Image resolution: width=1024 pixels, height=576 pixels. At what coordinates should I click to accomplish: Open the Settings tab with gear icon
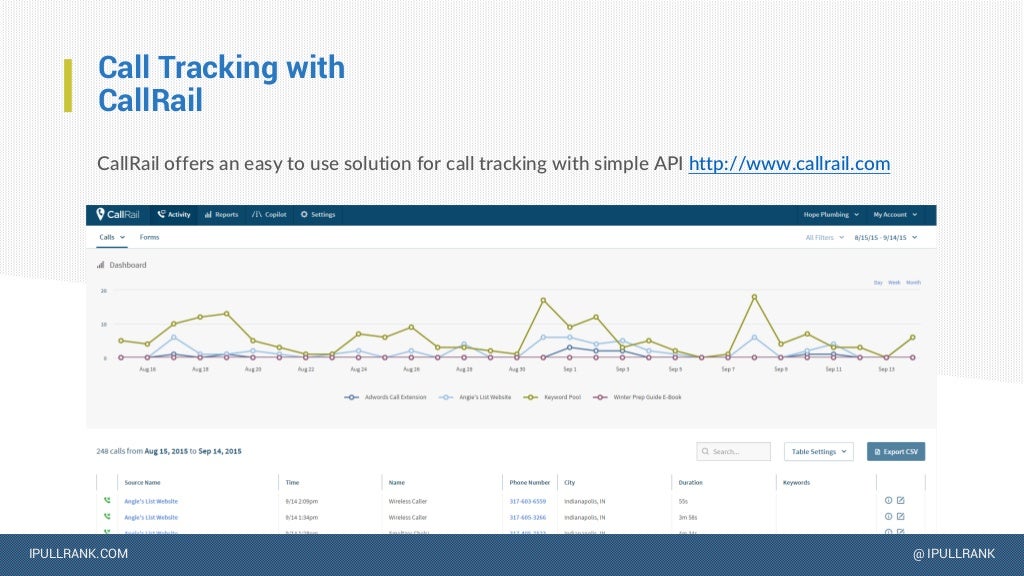point(317,214)
